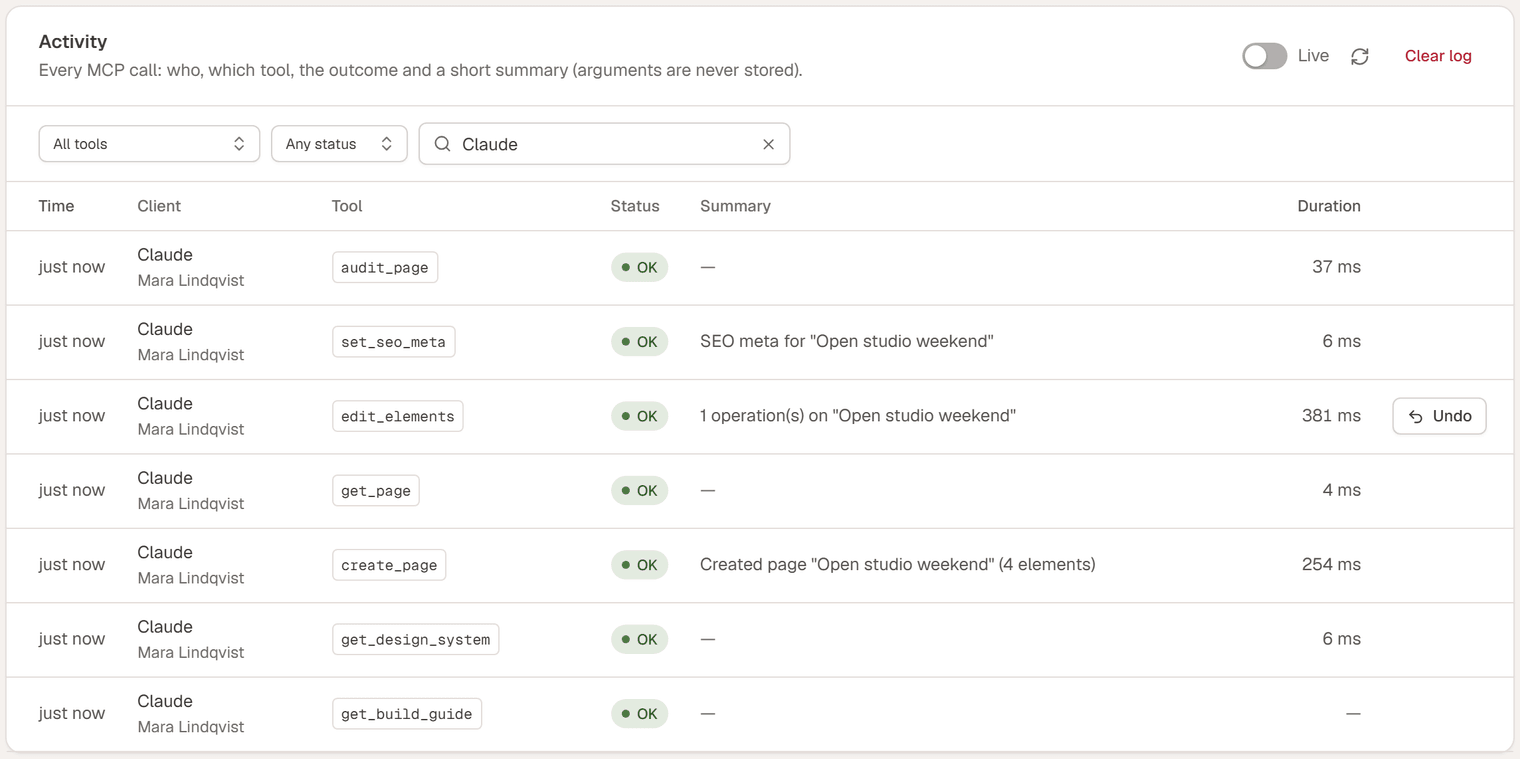Click the Status column header
Screen dimensions: 1520x759
pos(635,206)
